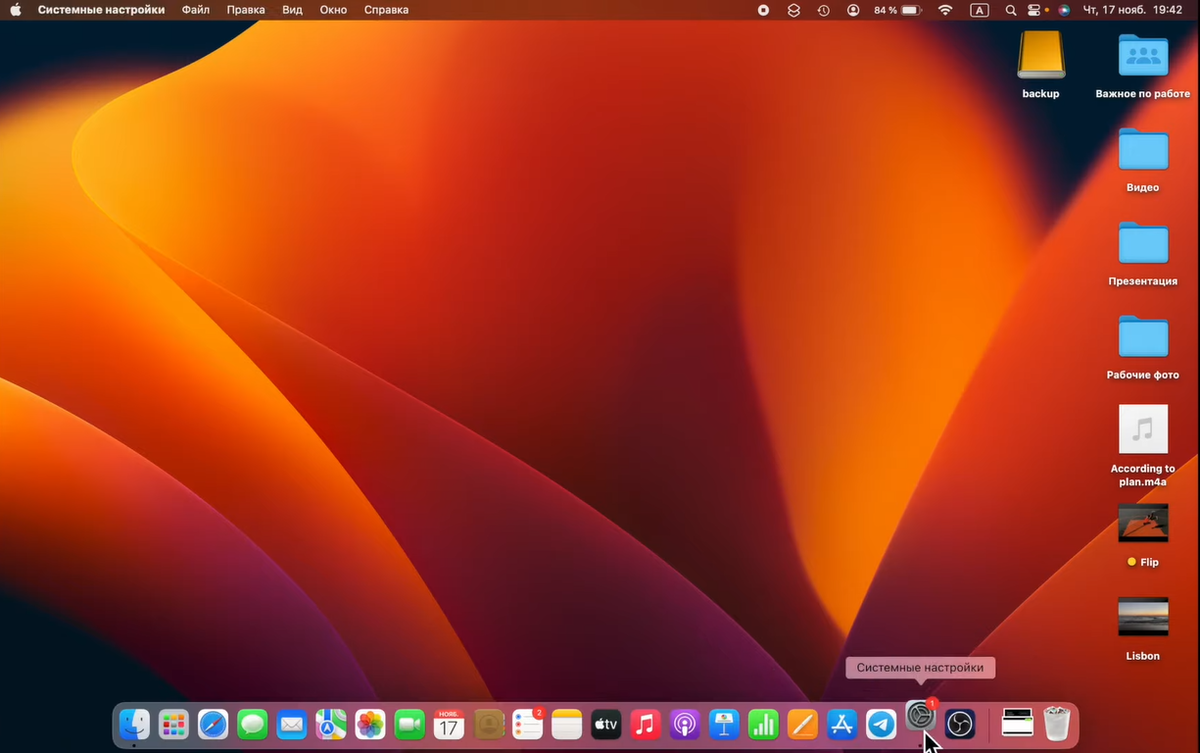Open the Правка menu

click(246, 10)
